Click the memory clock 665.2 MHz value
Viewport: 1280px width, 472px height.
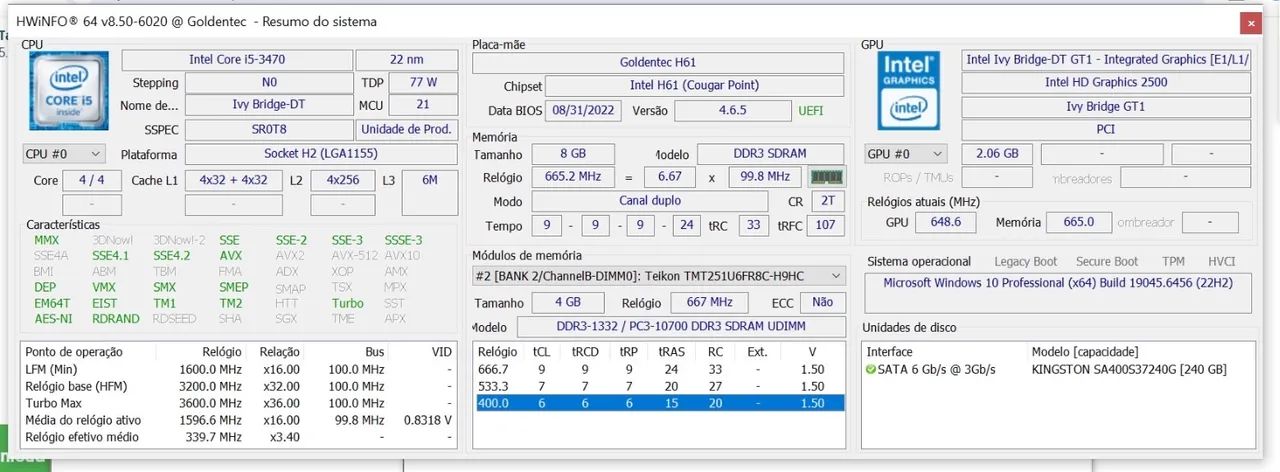pos(573,177)
